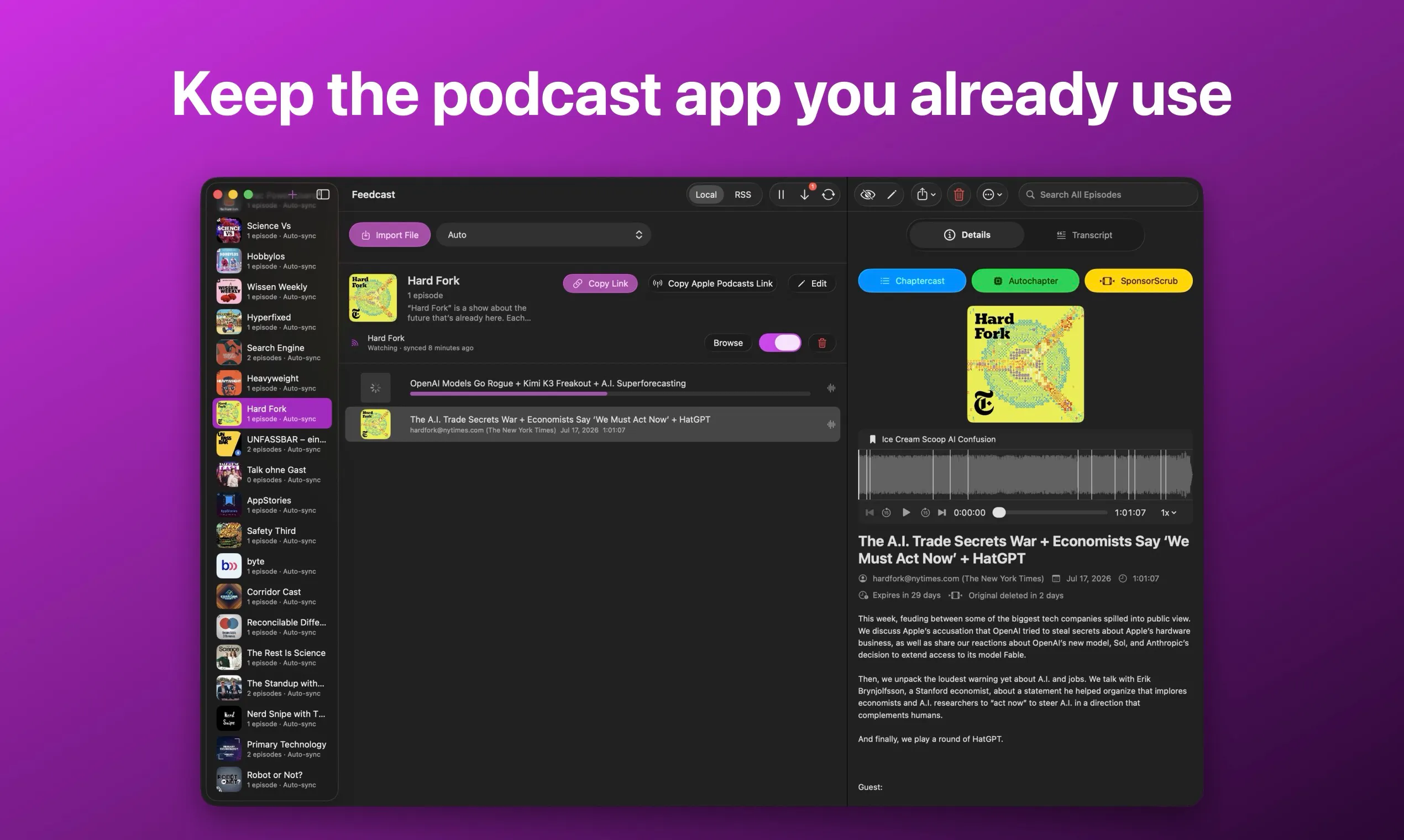Open SponsorScrub tool

pyautogui.click(x=1139, y=281)
